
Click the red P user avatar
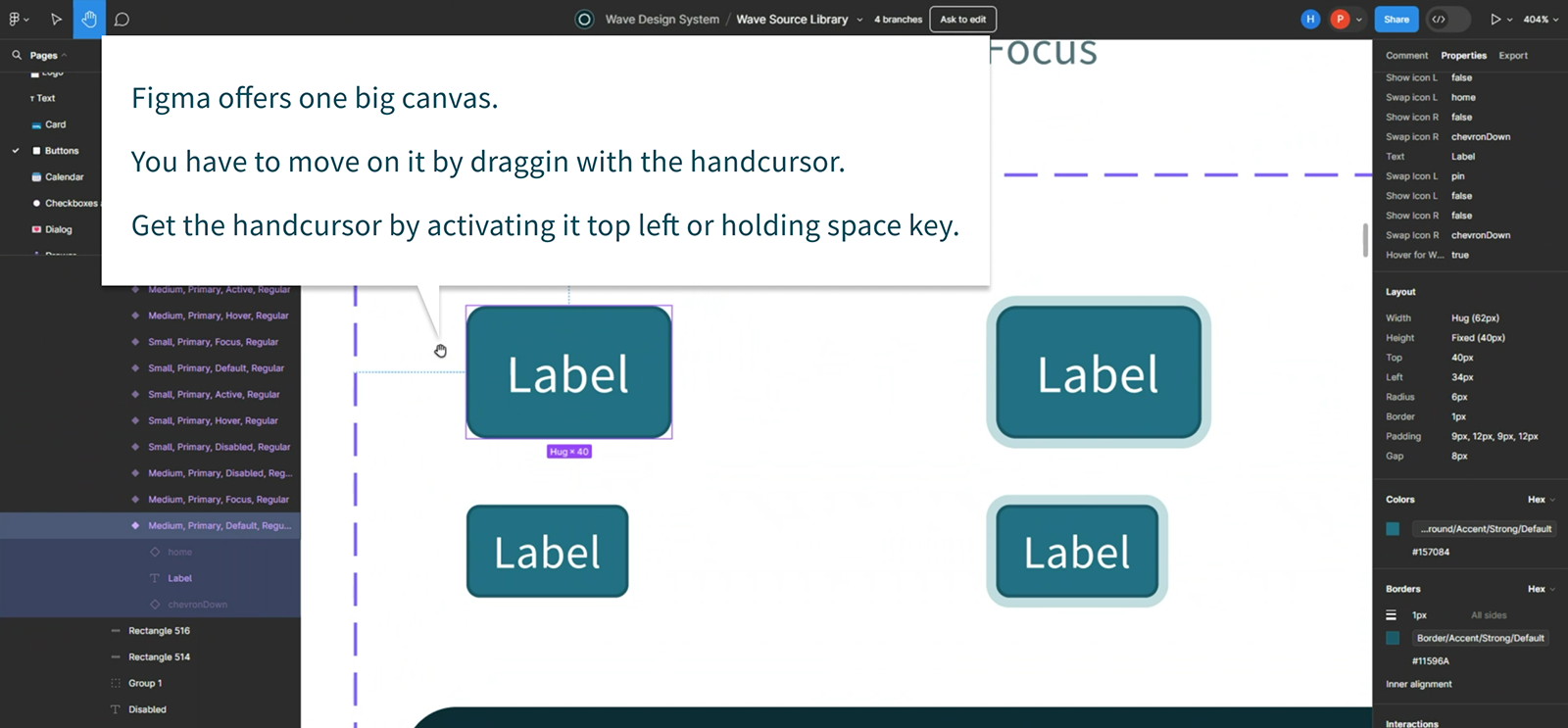[1340, 19]
